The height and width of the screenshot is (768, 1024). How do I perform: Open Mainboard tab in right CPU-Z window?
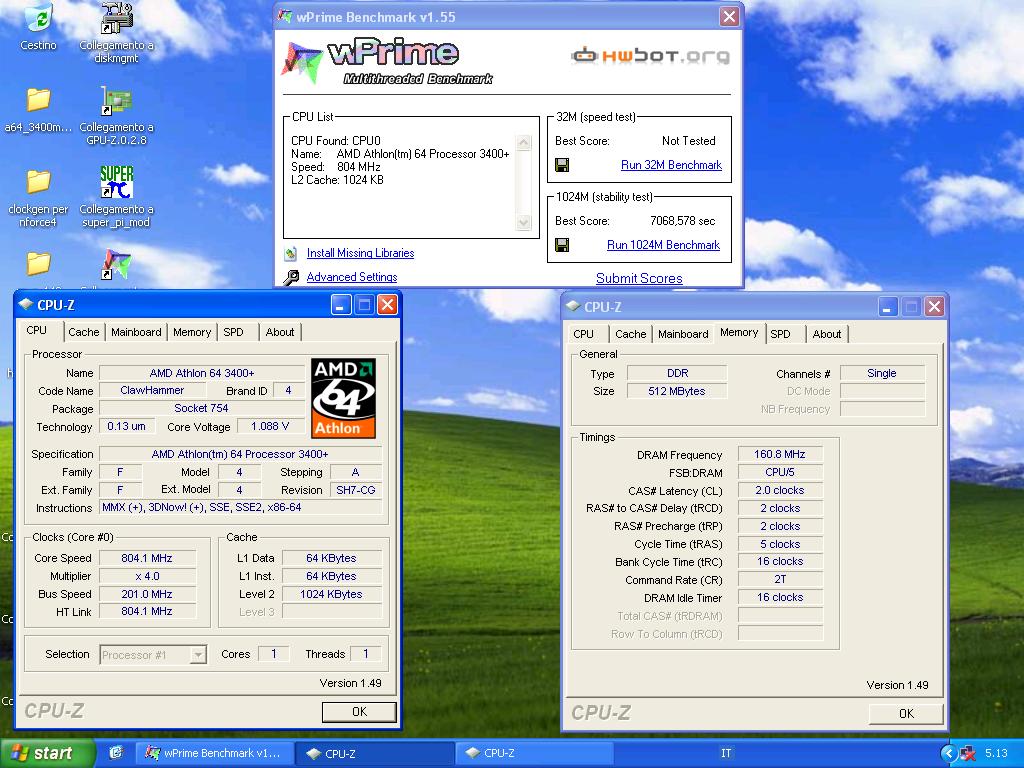pyautogui.click(x=683, y=334)
